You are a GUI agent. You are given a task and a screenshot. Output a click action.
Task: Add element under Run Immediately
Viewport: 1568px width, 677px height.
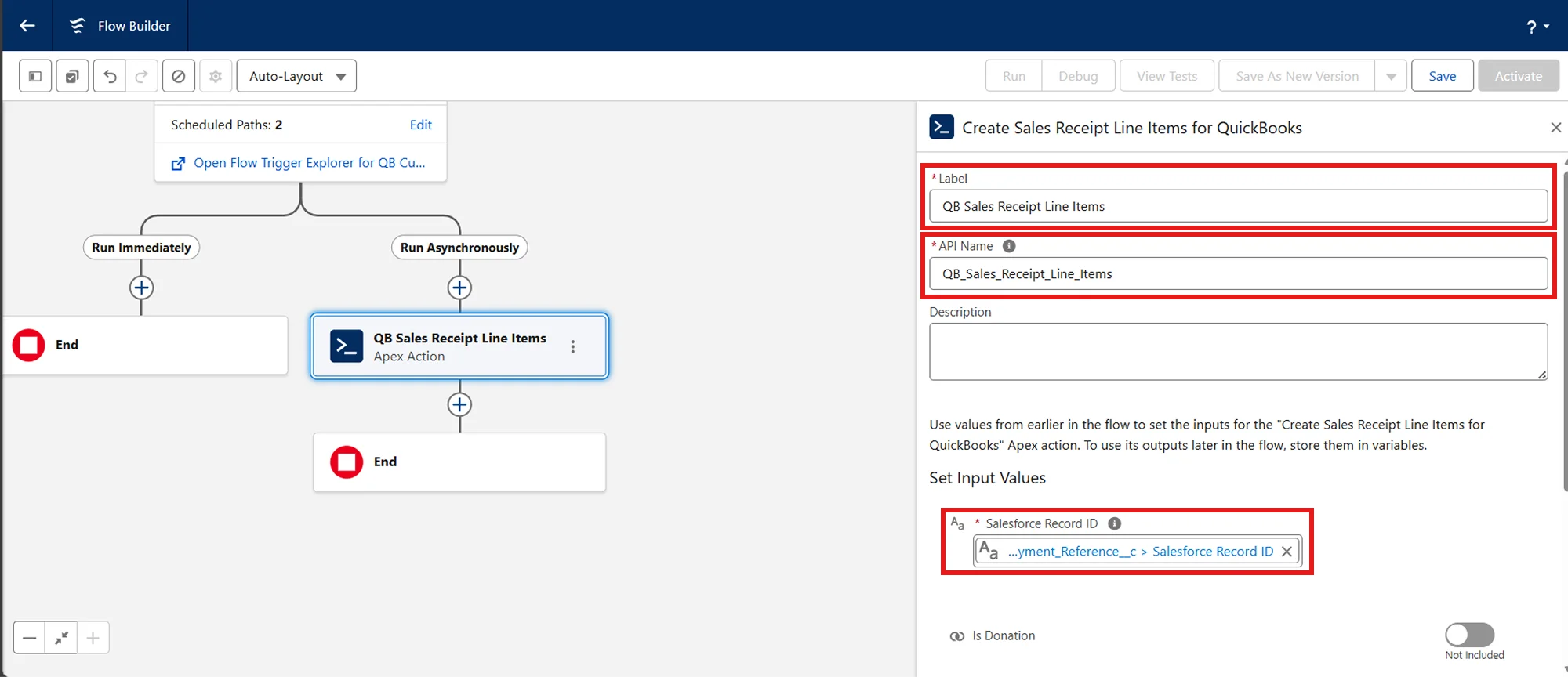(x=141, y=288)
